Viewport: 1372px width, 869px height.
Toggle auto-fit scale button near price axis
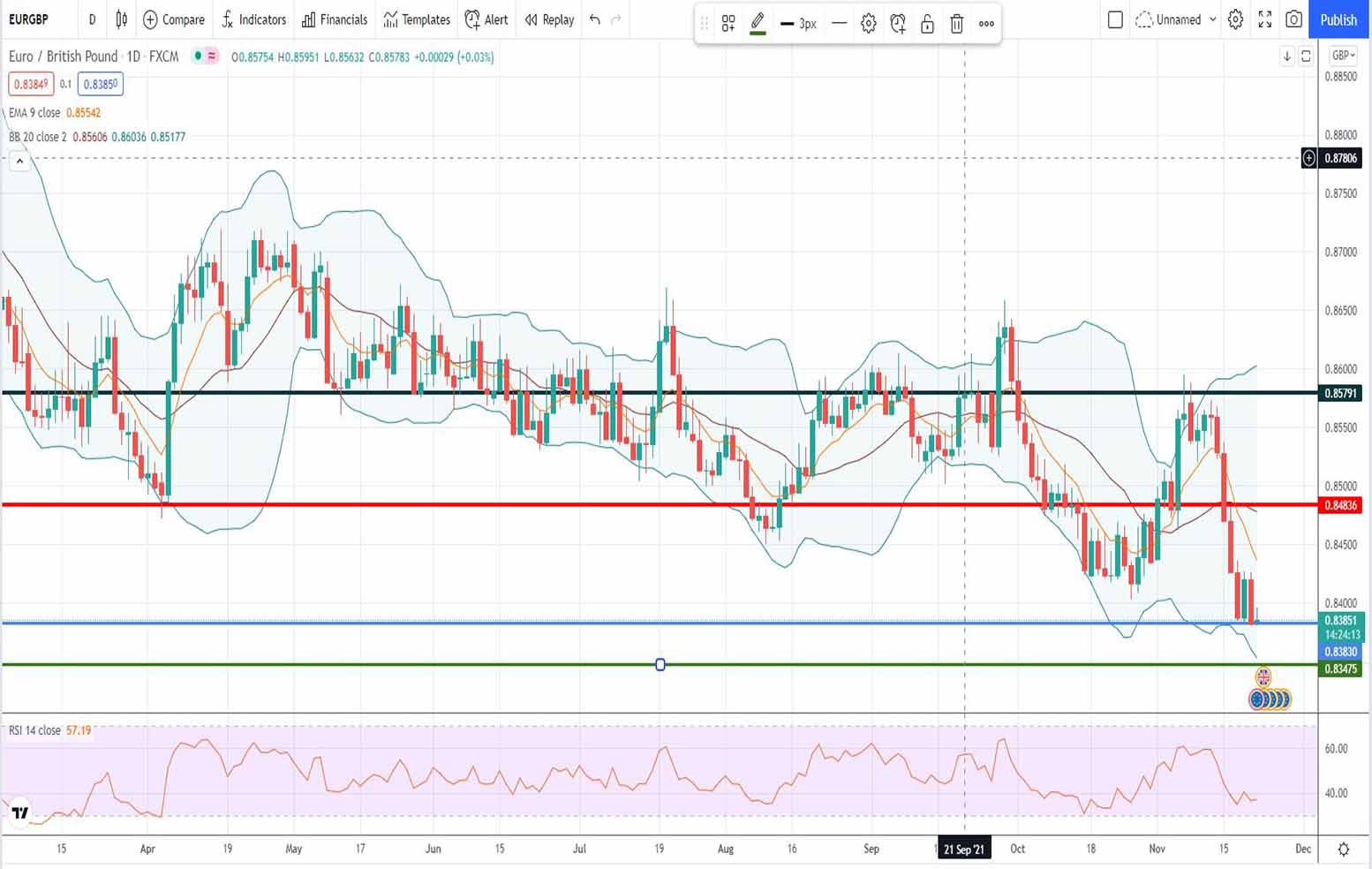click(x=1306, y=57)
